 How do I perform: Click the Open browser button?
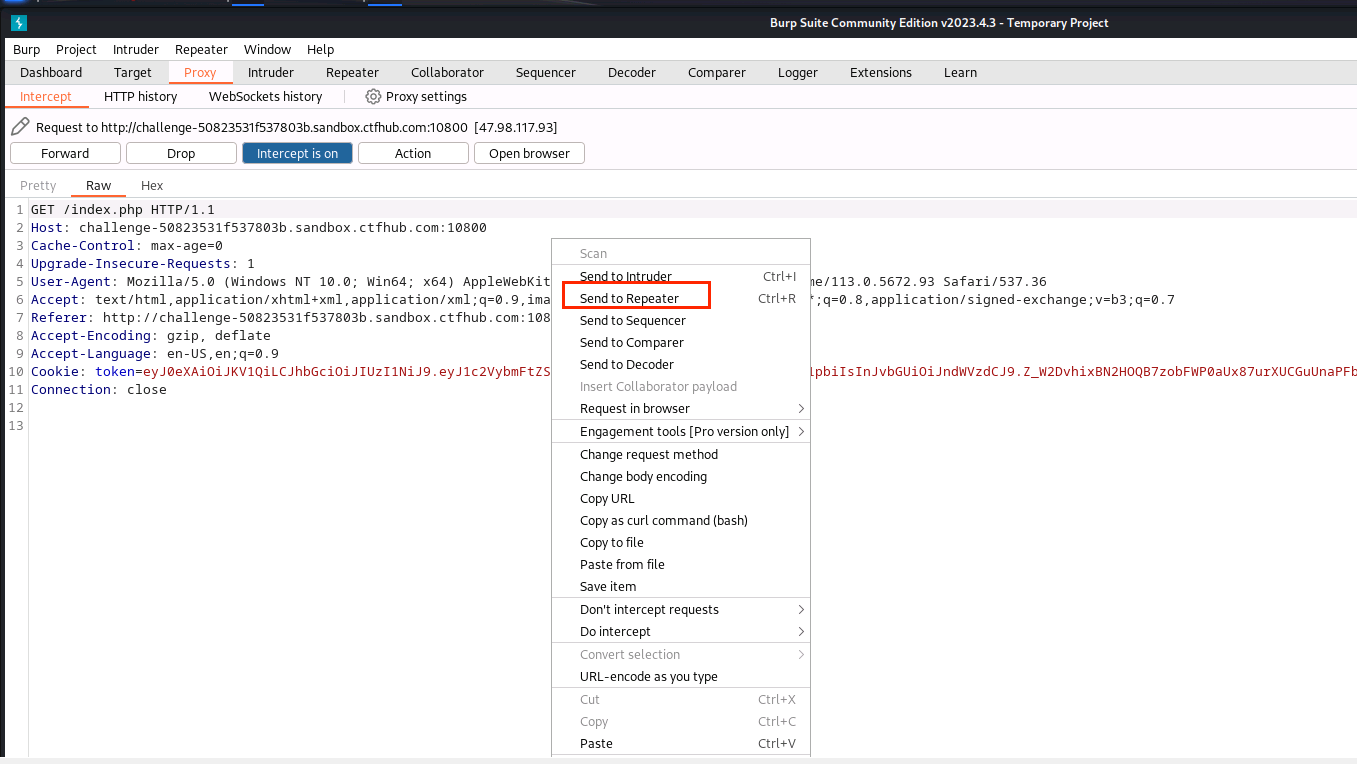529,153
